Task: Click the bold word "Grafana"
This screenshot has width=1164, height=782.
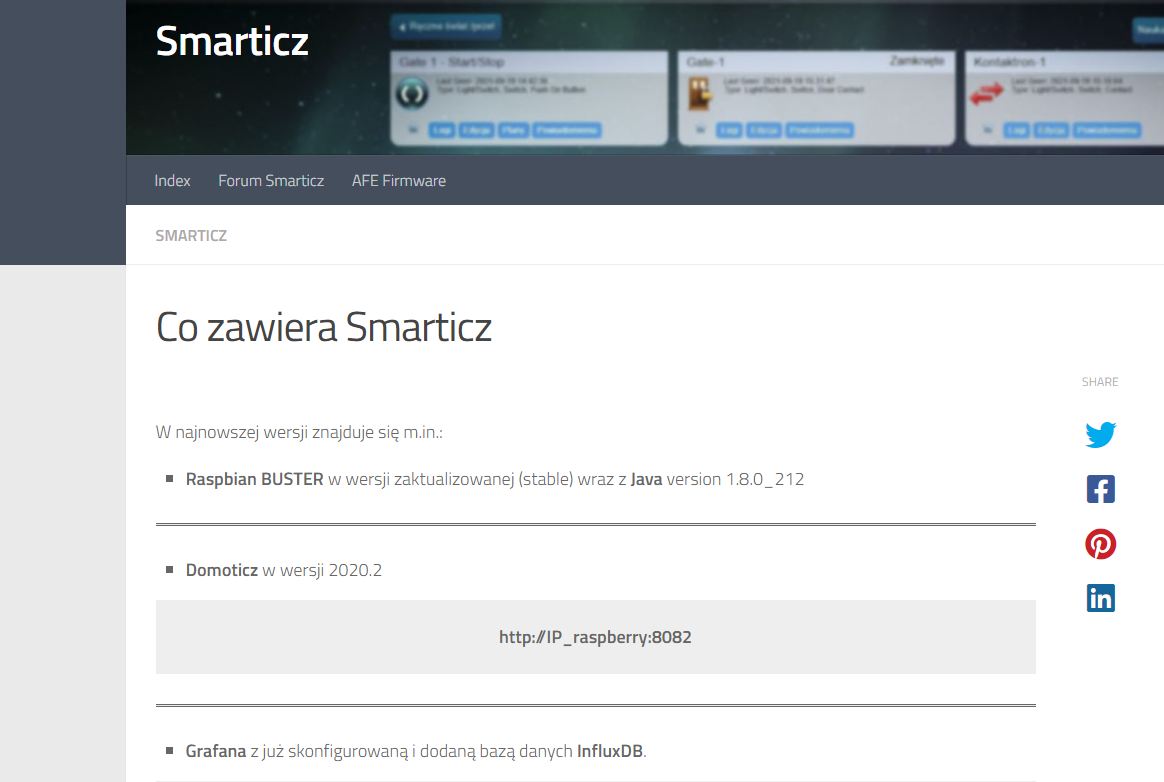Action: coord(215,751)
